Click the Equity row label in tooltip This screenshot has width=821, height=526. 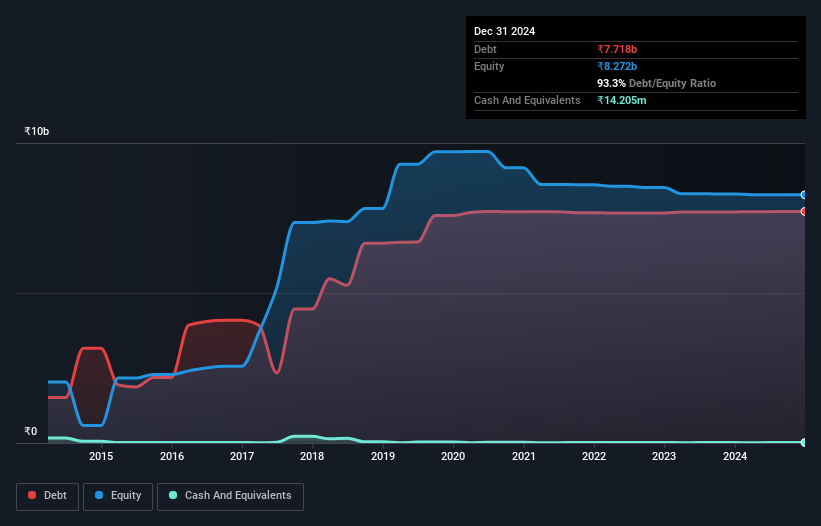click(x=489, y=66)
